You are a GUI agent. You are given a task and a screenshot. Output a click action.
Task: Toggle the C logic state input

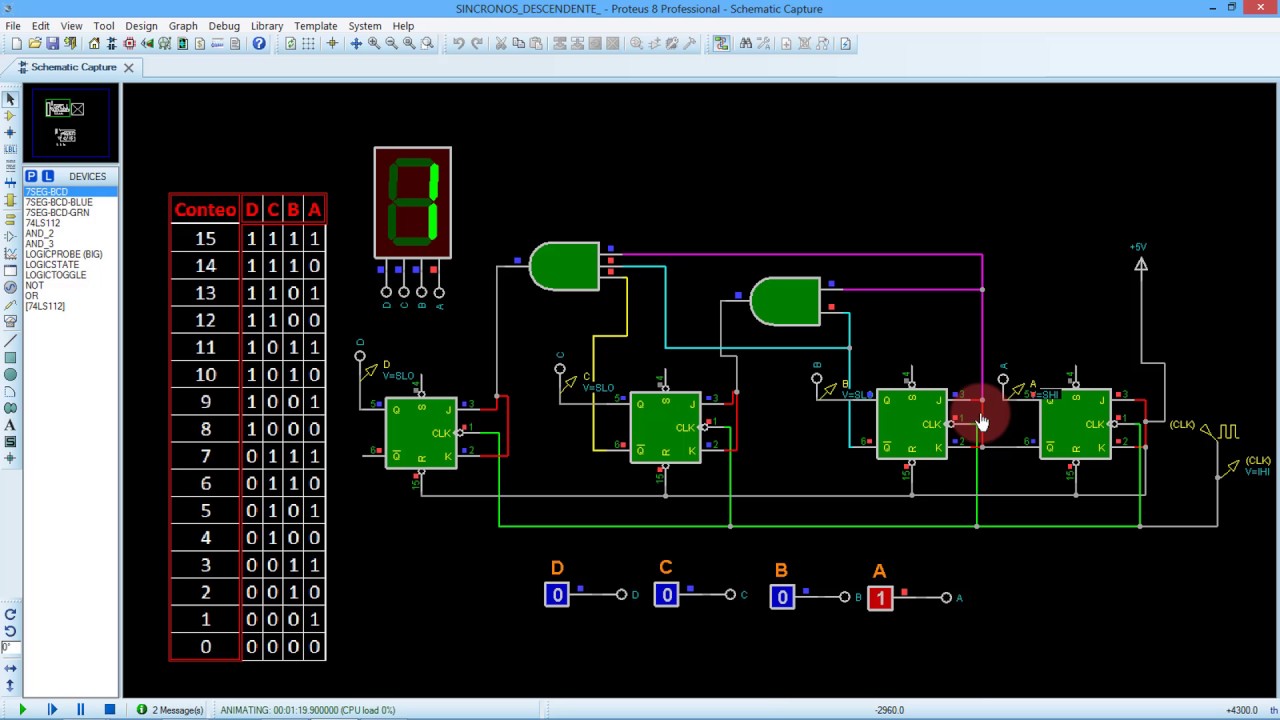pyautogui.click(x=667, y=595)
